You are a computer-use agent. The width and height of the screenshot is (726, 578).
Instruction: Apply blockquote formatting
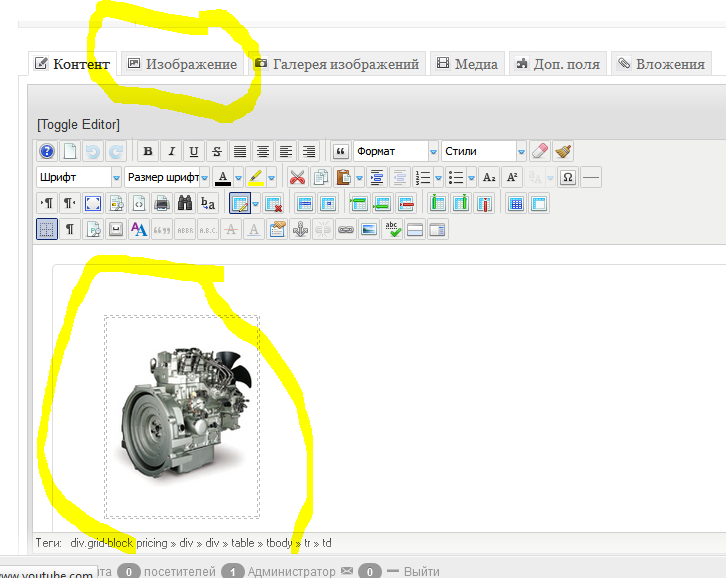[x=340, y=151]
